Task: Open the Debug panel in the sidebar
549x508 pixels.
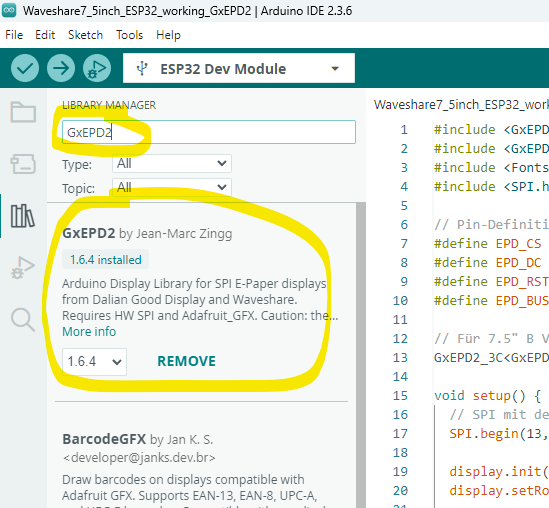Action: coord(23,268)
